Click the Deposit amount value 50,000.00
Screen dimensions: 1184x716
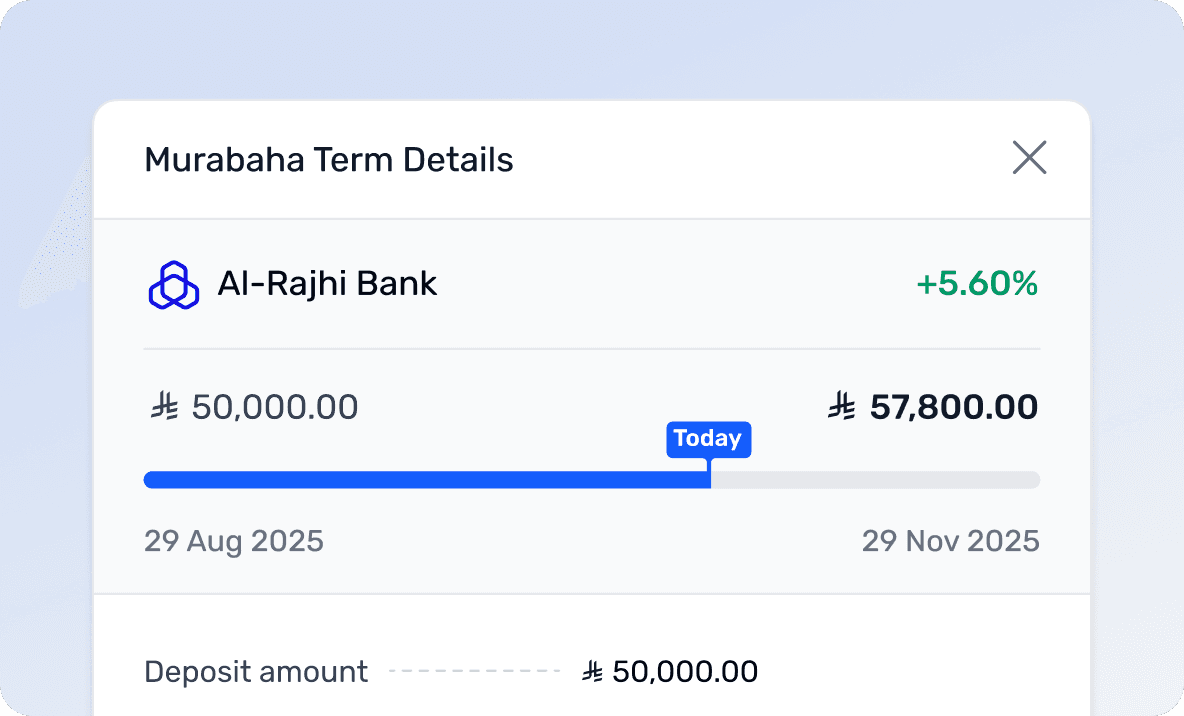pyautogui.click(x=685, y=672)
